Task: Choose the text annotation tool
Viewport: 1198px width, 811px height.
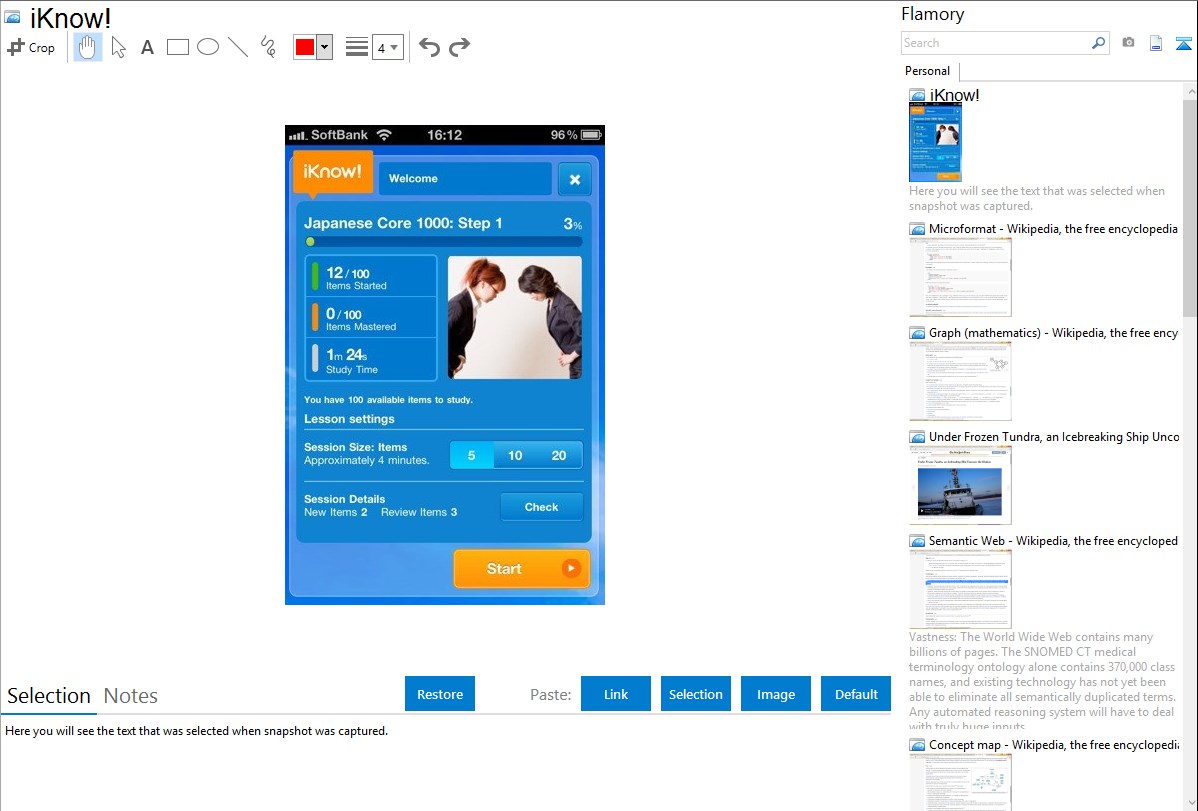Action: tap(147, 47)
